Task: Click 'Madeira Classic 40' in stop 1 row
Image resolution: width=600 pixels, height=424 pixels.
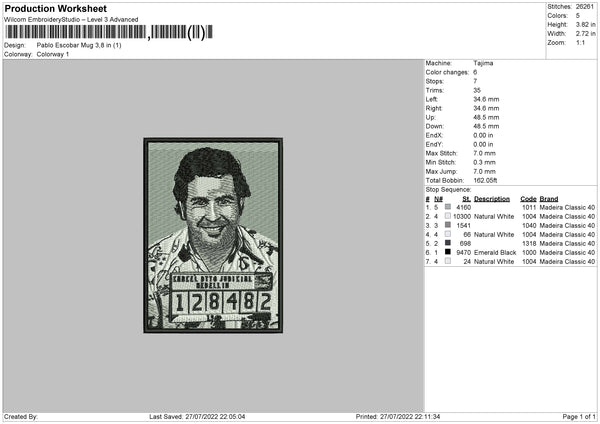Action: [x=567, y=207]
